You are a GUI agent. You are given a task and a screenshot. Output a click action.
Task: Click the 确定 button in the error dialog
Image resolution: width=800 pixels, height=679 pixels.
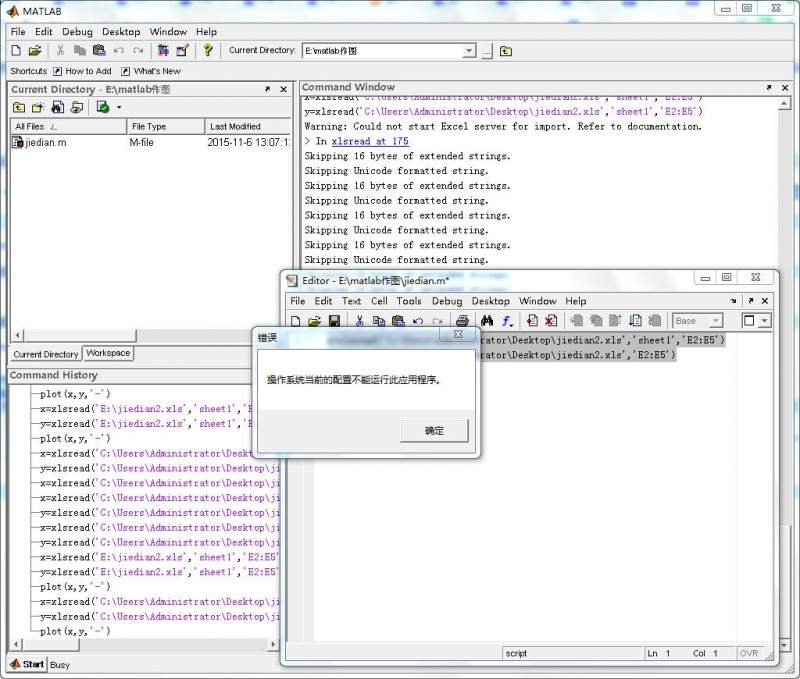pos(434,430)
